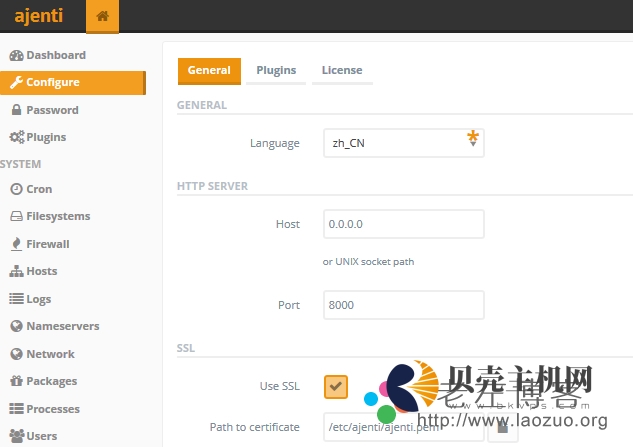The height and width of the screenshot is (447, 633).
Task: Click the Packages gift icon
Action: coord(17,381)
